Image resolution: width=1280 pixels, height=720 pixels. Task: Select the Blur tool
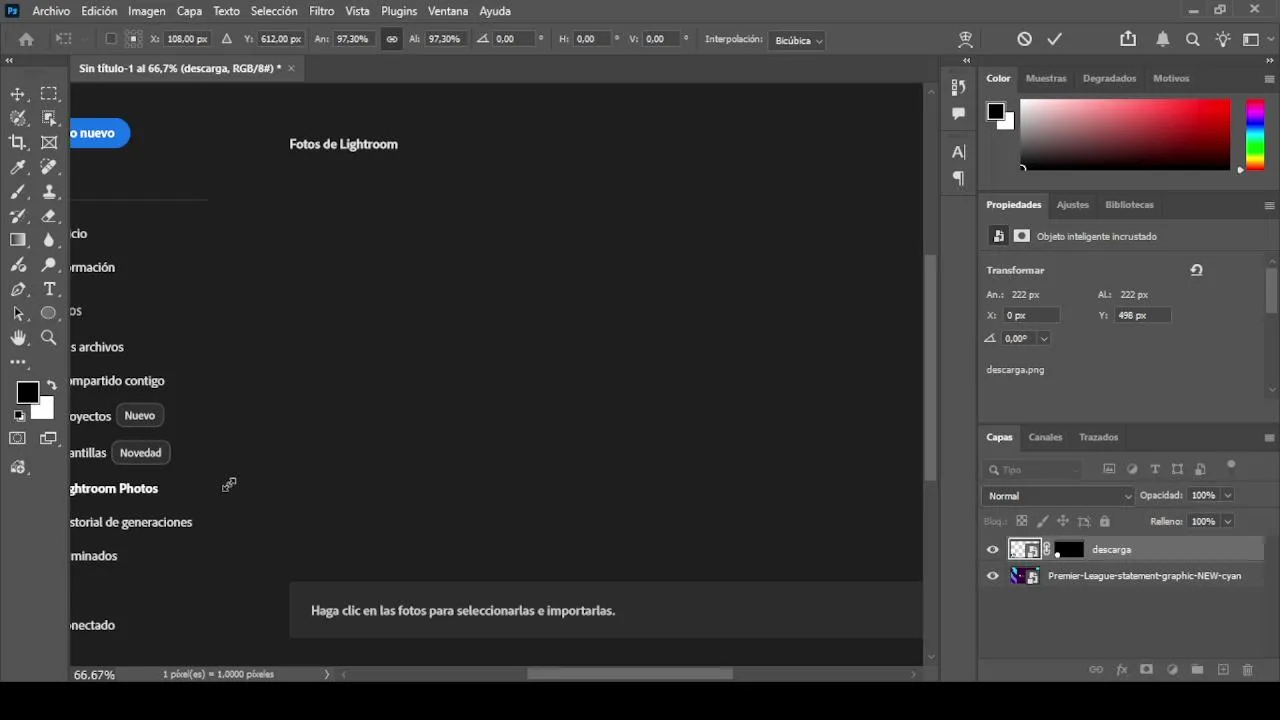pyautogui.click(x=49, y=240)
